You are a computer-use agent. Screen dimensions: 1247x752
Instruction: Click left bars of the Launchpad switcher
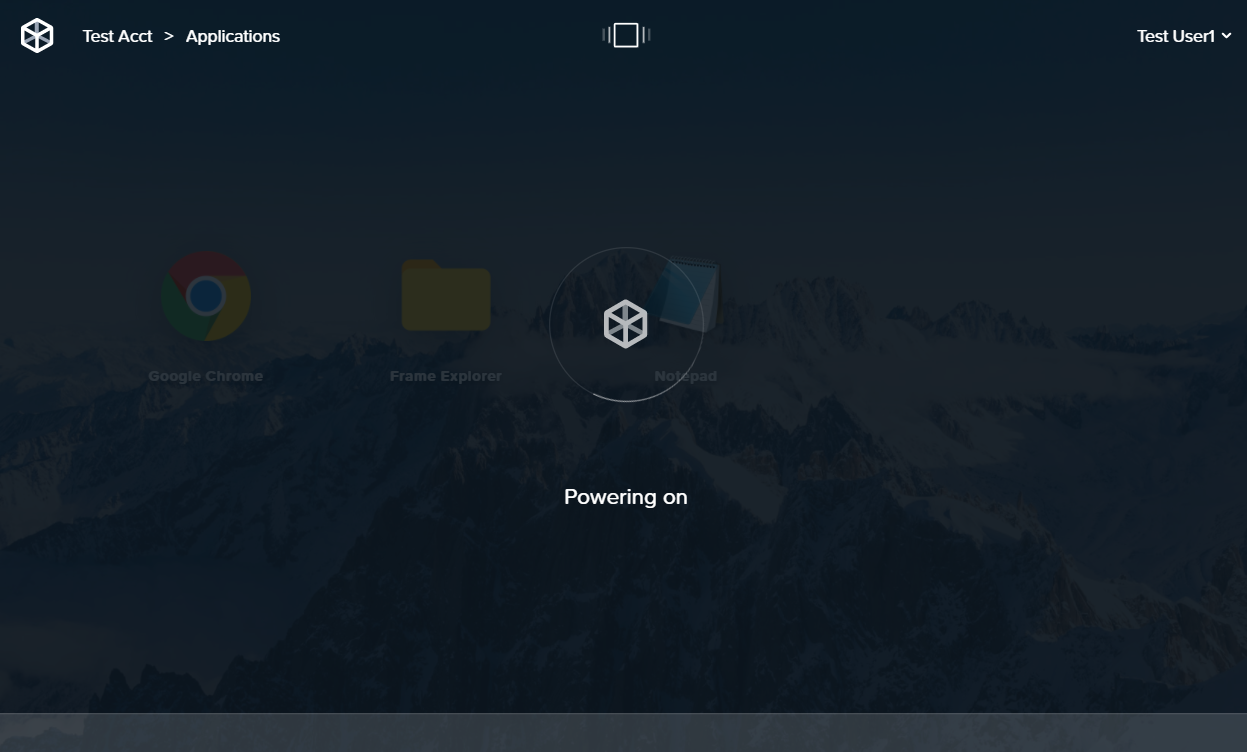tap(605, 36)
